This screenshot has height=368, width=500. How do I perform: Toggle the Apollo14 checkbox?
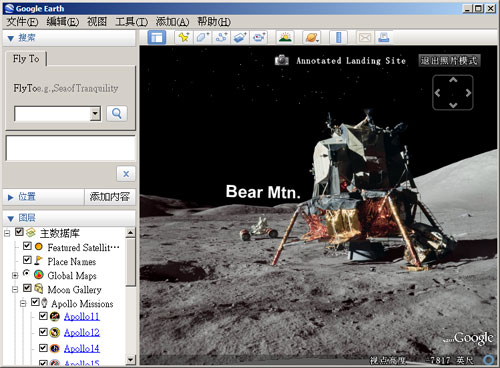43,348
